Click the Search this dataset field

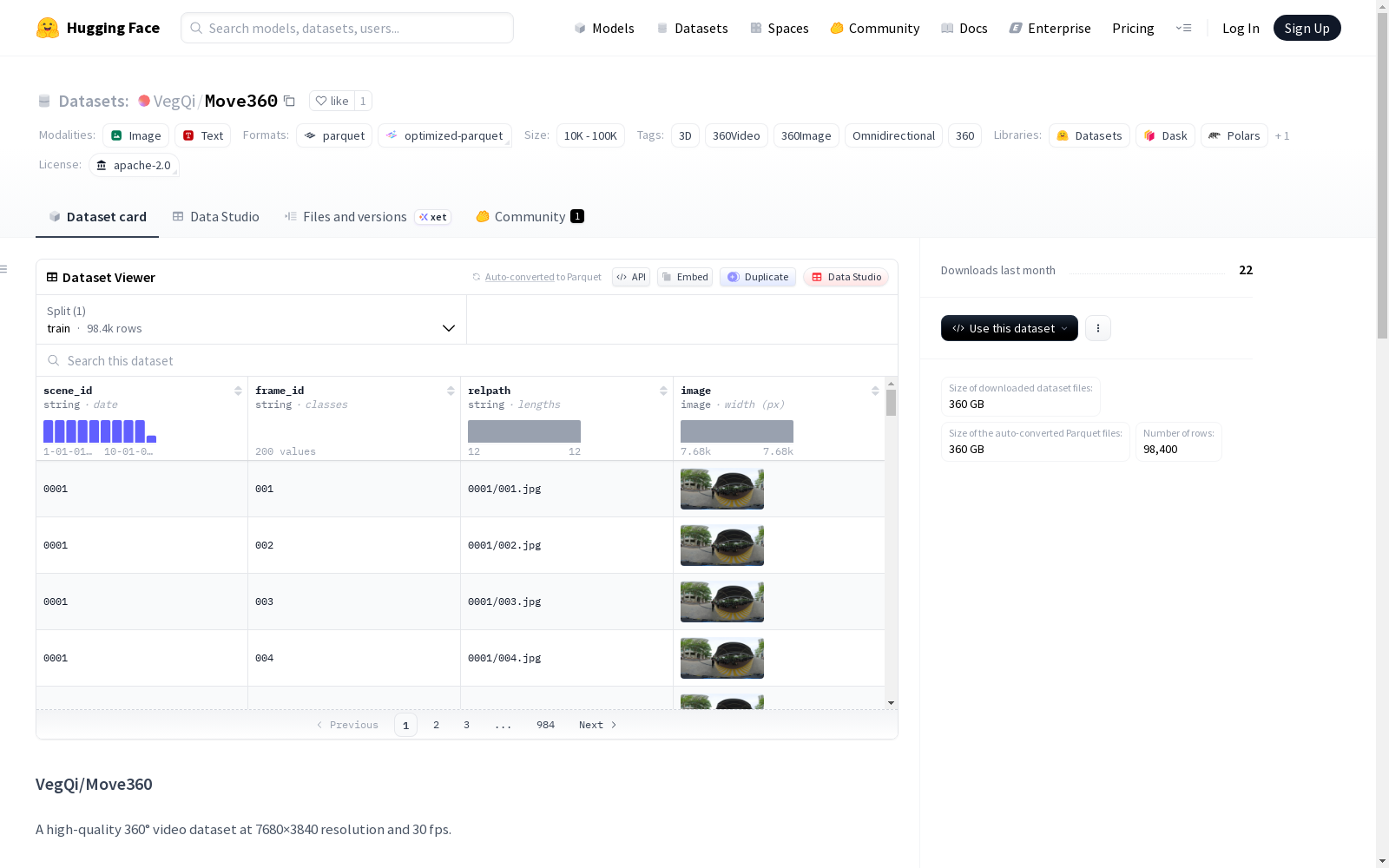click(x=467, y=360)
